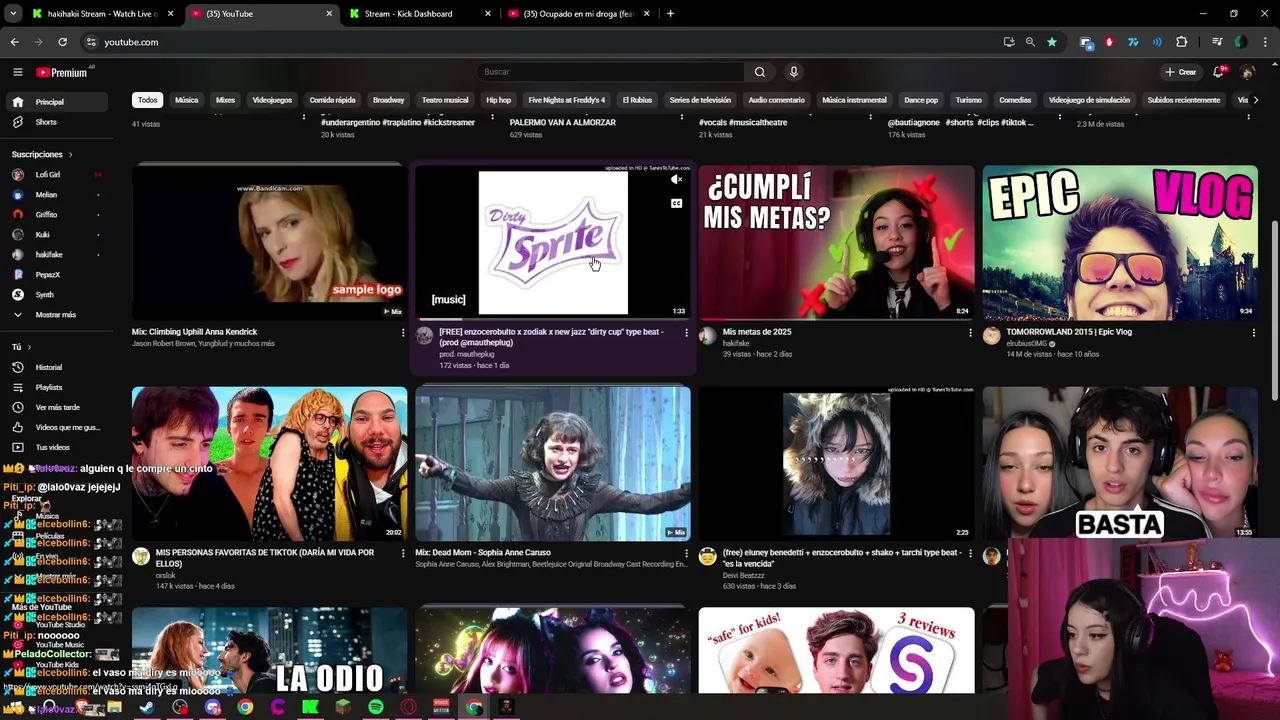Open Tus videos in the sidebar
The image size is (1280, 720).
coord(58,447)
